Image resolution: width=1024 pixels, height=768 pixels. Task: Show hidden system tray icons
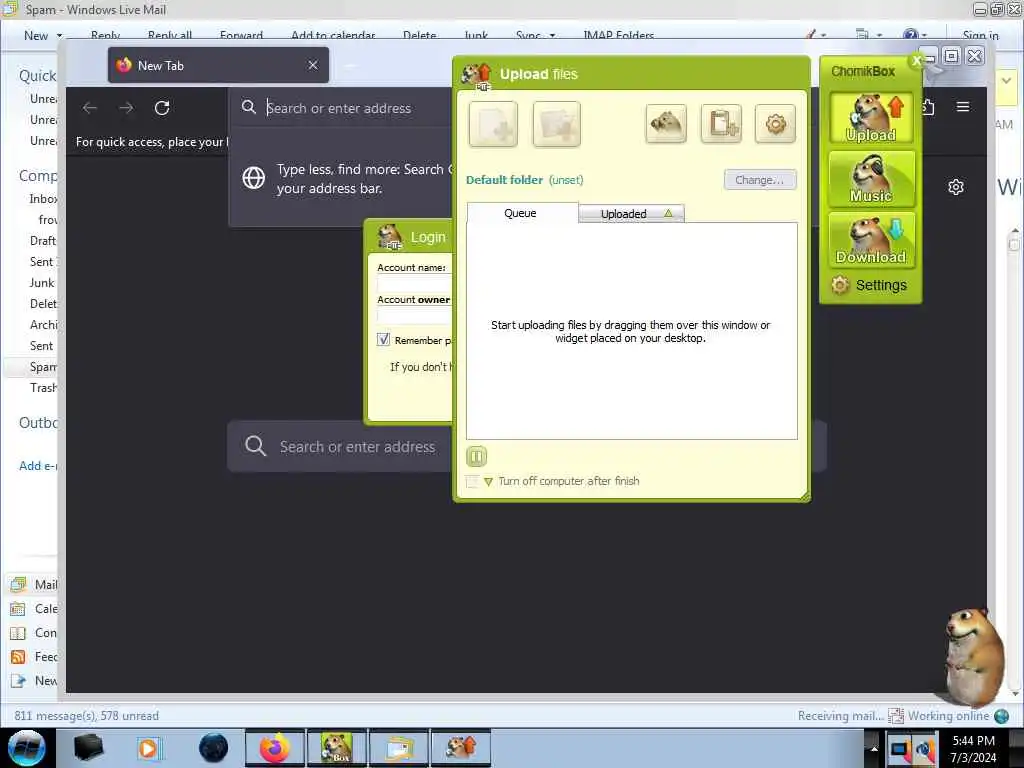click(x=874, y=748)
